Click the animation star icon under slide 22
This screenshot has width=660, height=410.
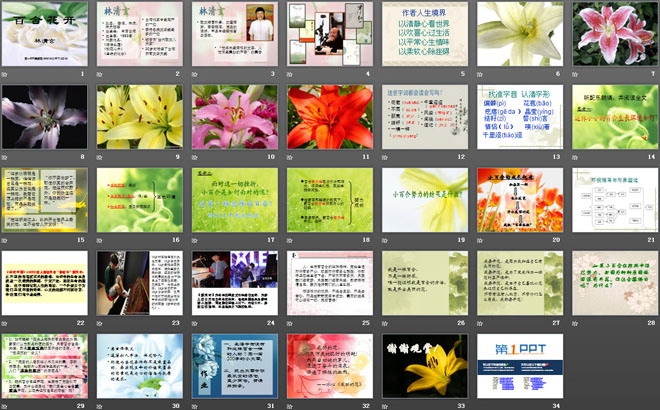coord(5,323)
